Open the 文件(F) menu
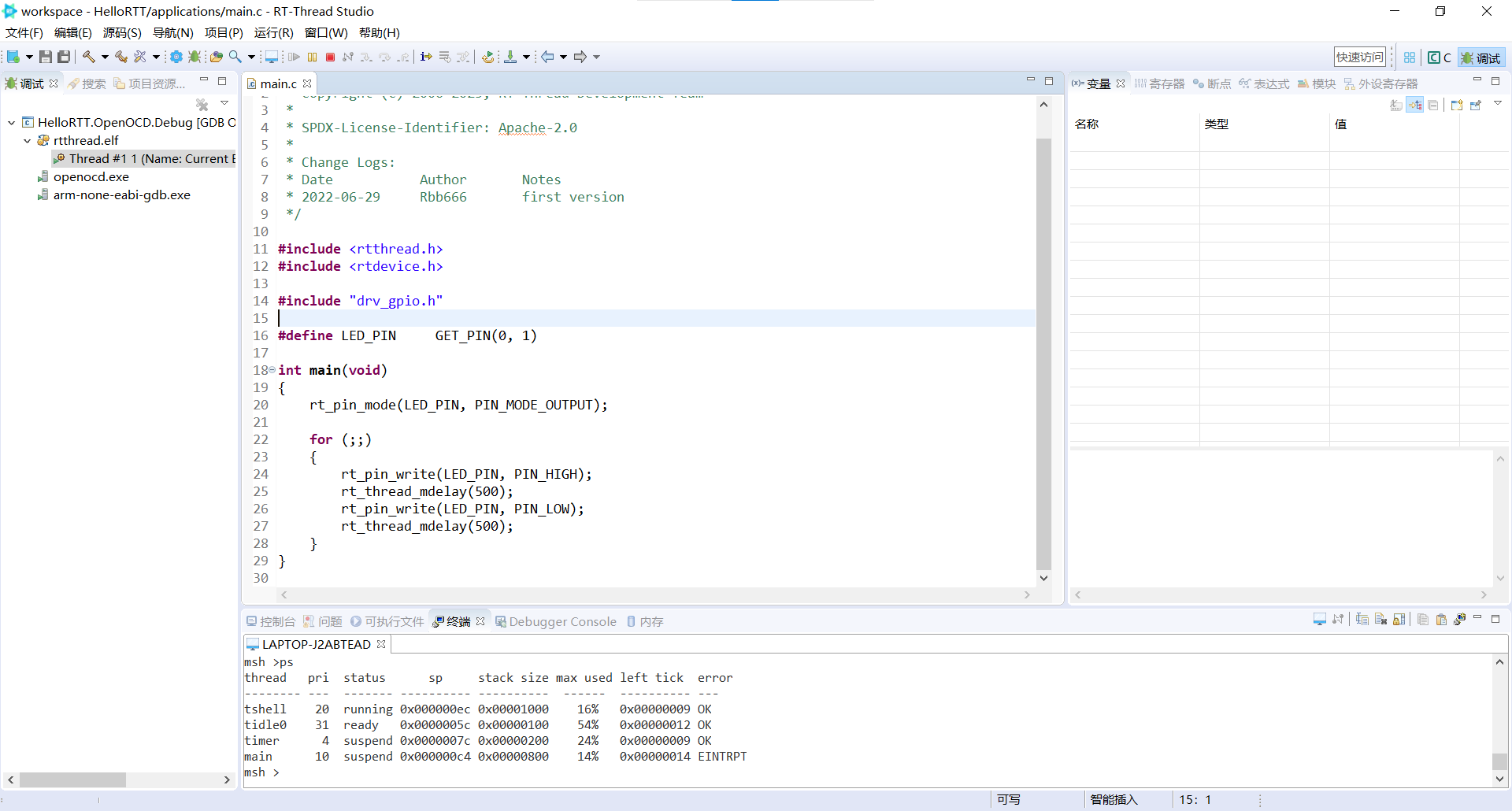This screenshot has height=811, width=1512. [x=24, y=32]
